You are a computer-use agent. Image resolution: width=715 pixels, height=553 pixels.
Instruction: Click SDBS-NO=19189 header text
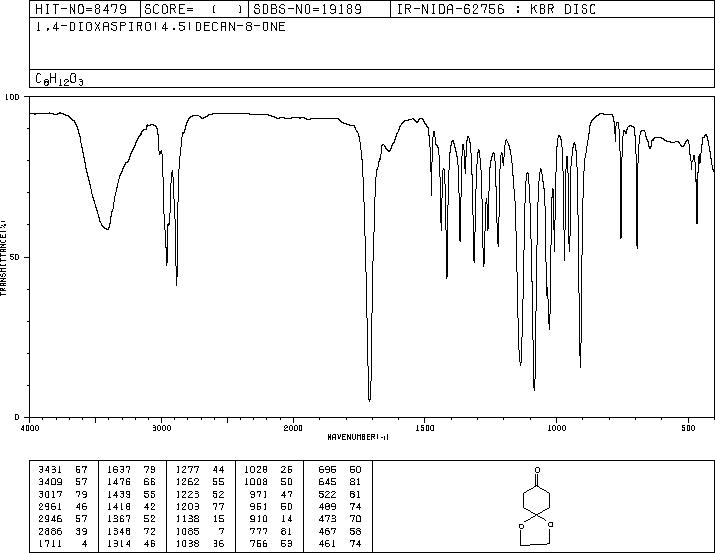pyautogui.click(x=308, y=9)
